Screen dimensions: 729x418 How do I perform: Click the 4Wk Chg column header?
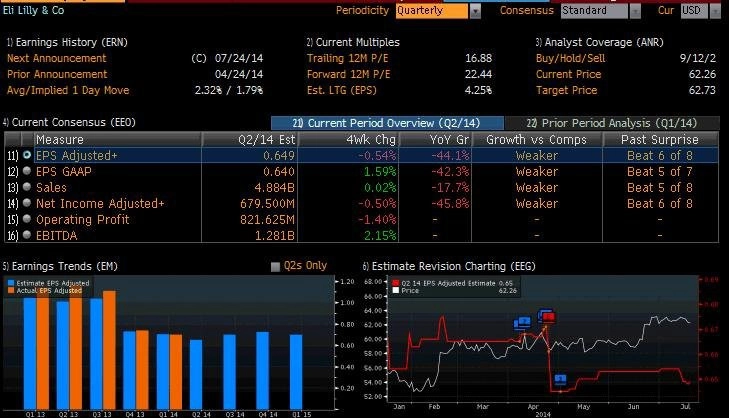click(x=348, y=139)
